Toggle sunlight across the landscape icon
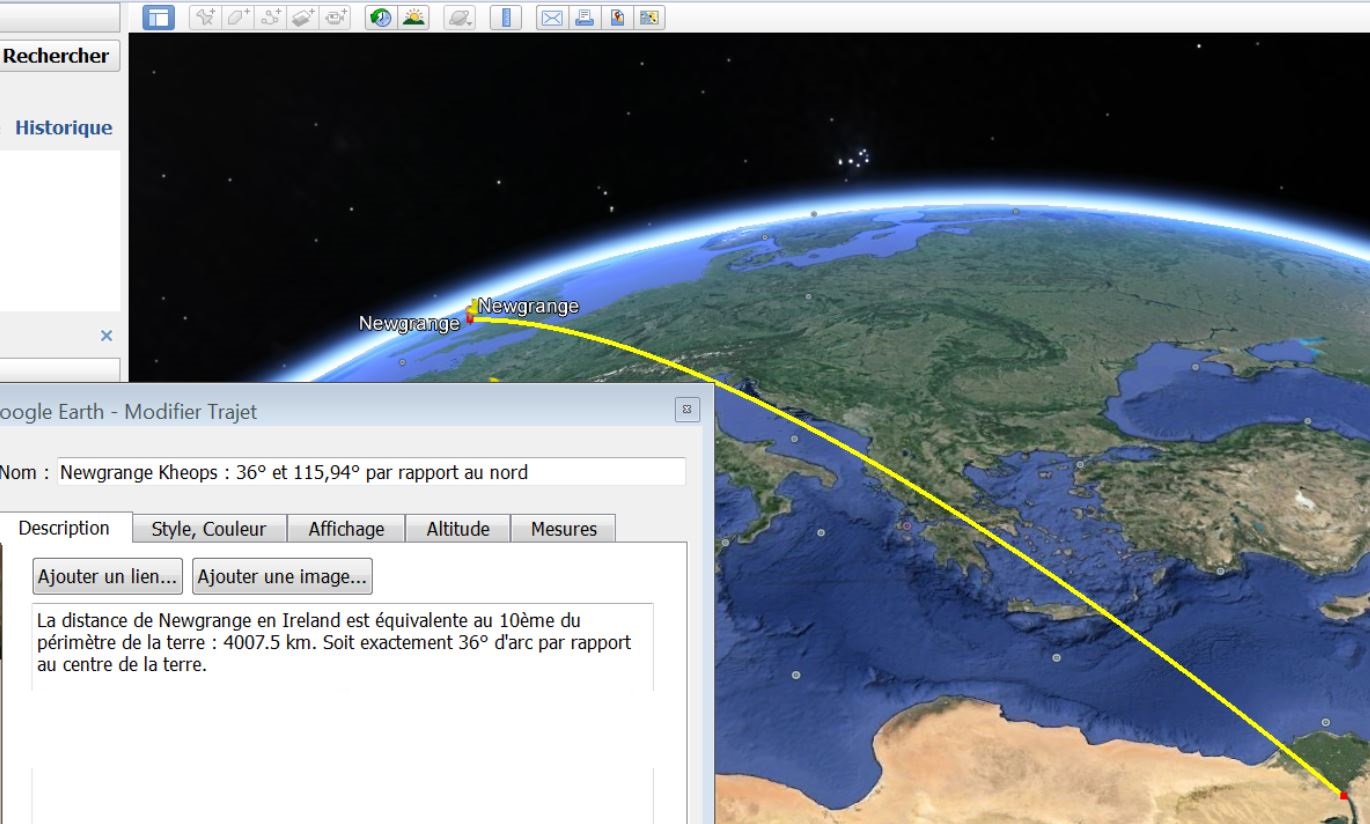The height and width of the screenshot is (824, 1370). (x=413, y=17)
